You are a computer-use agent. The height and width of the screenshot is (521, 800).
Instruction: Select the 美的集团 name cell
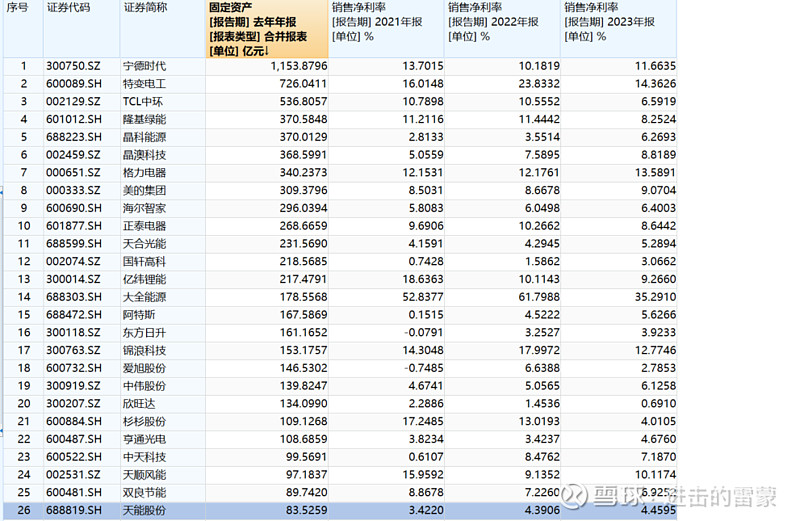(x=144, y=190)
